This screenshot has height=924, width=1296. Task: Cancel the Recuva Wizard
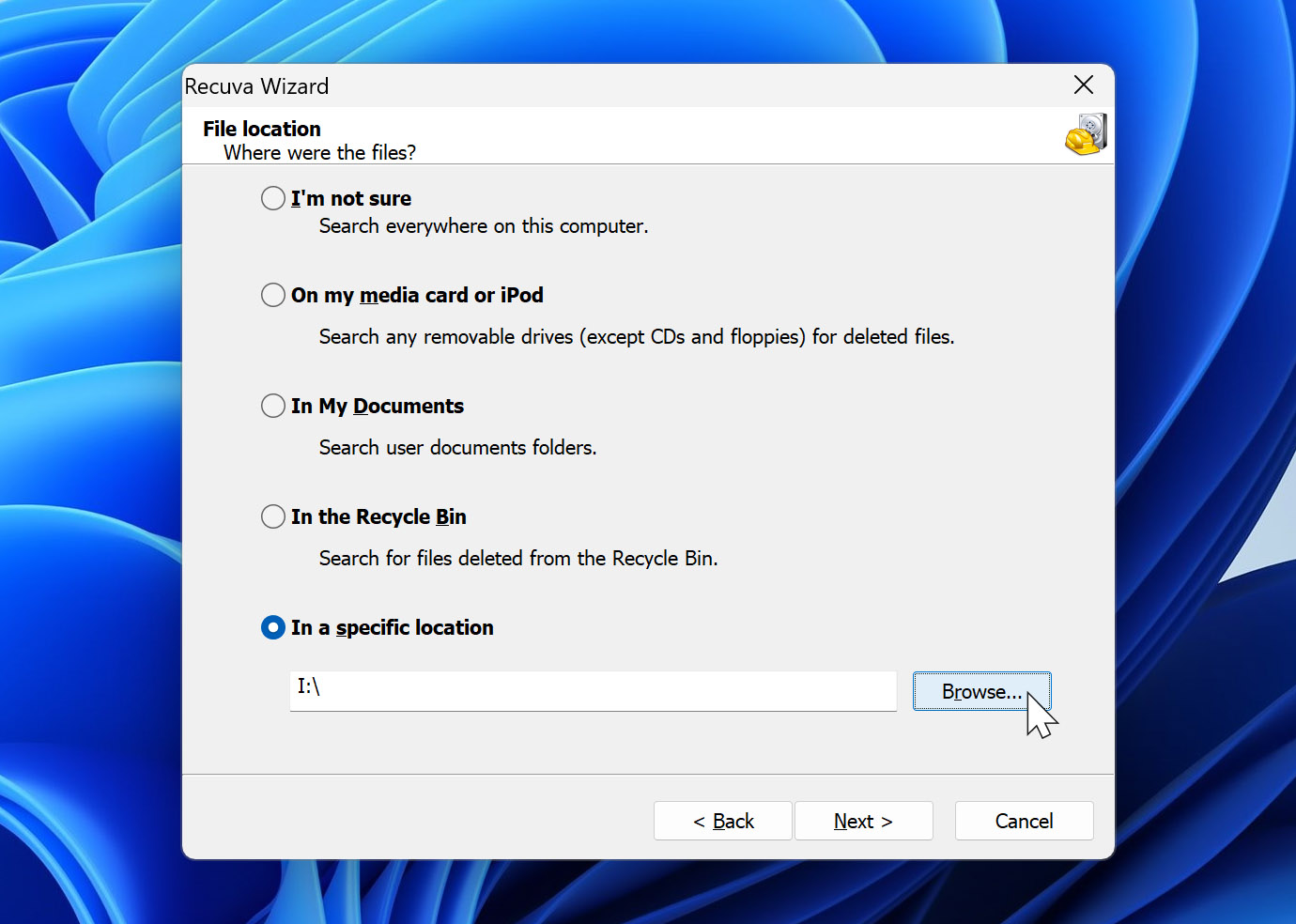pyautogui.click(x=1024, y=821)
